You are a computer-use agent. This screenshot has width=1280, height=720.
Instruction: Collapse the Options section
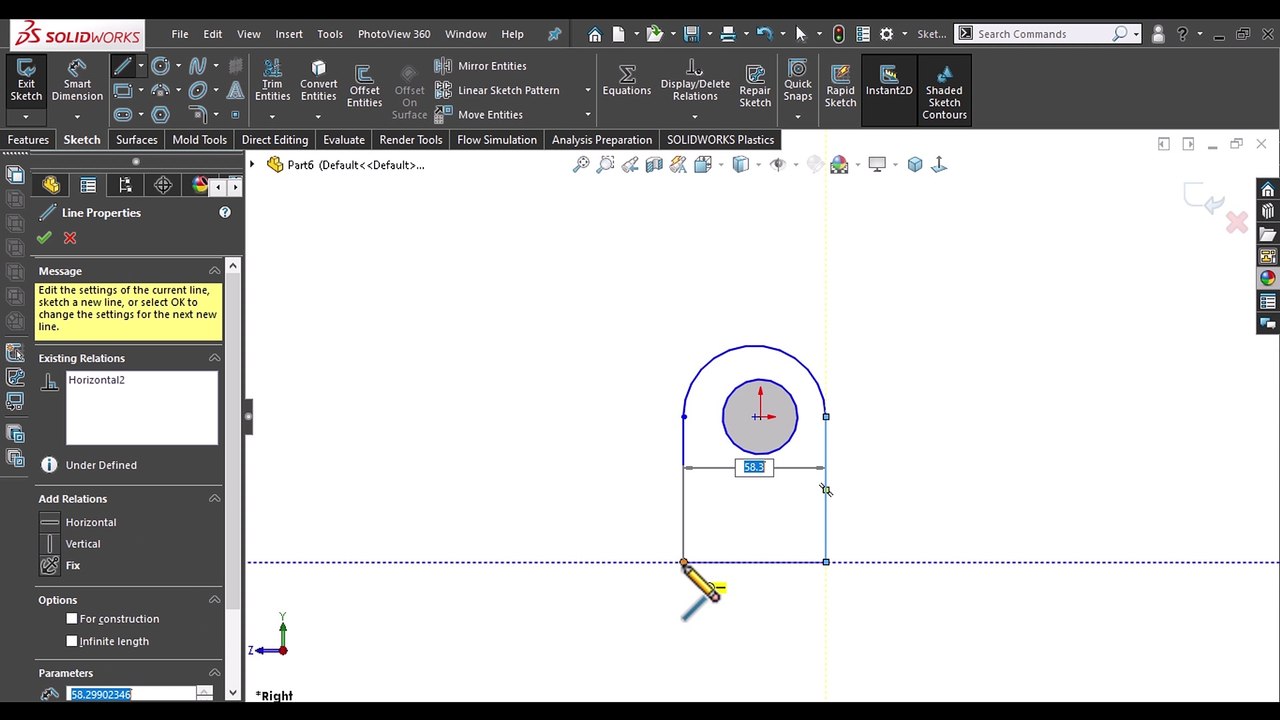(x=214, y=600)
